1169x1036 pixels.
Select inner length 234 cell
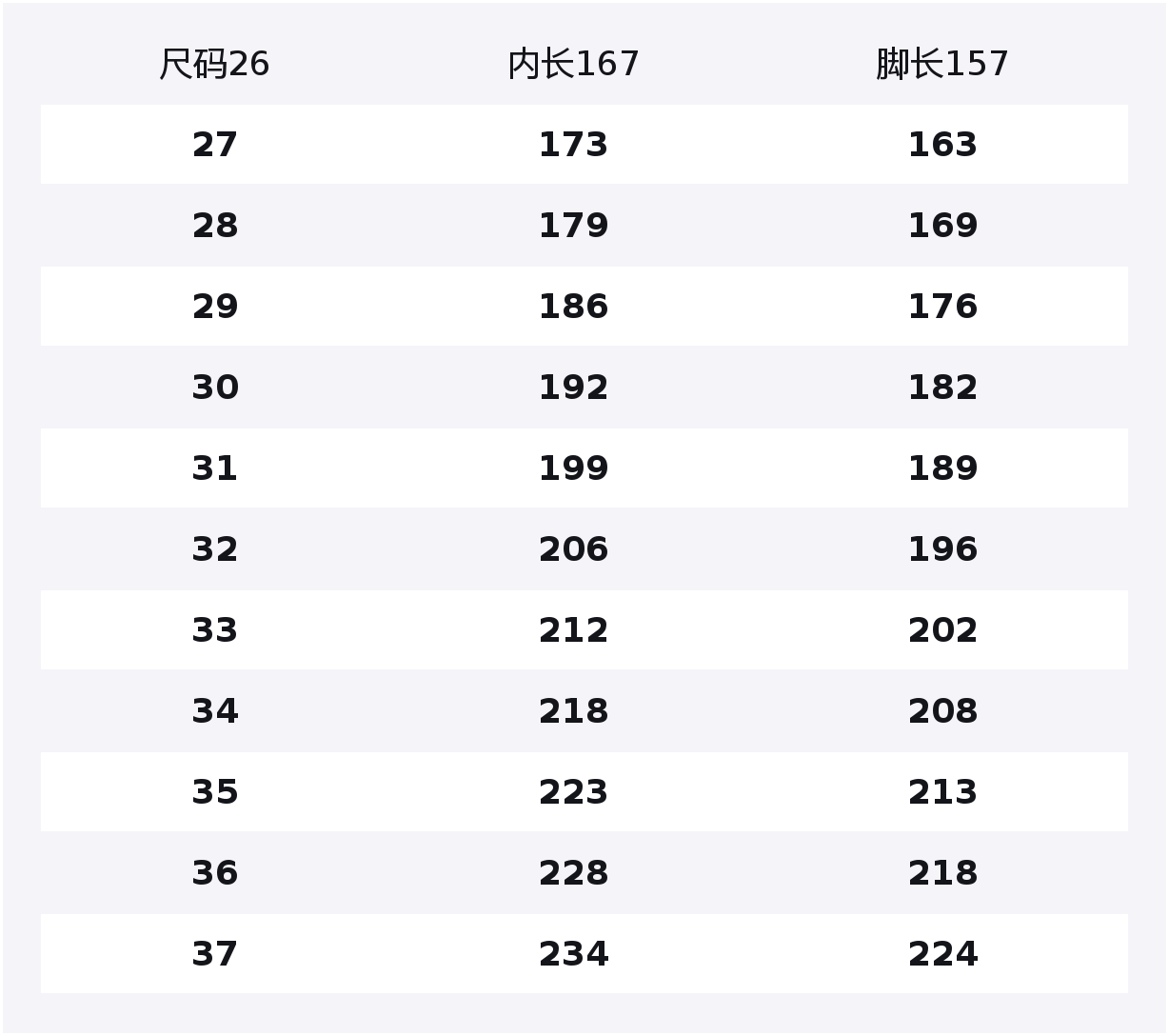pos(574,954)
